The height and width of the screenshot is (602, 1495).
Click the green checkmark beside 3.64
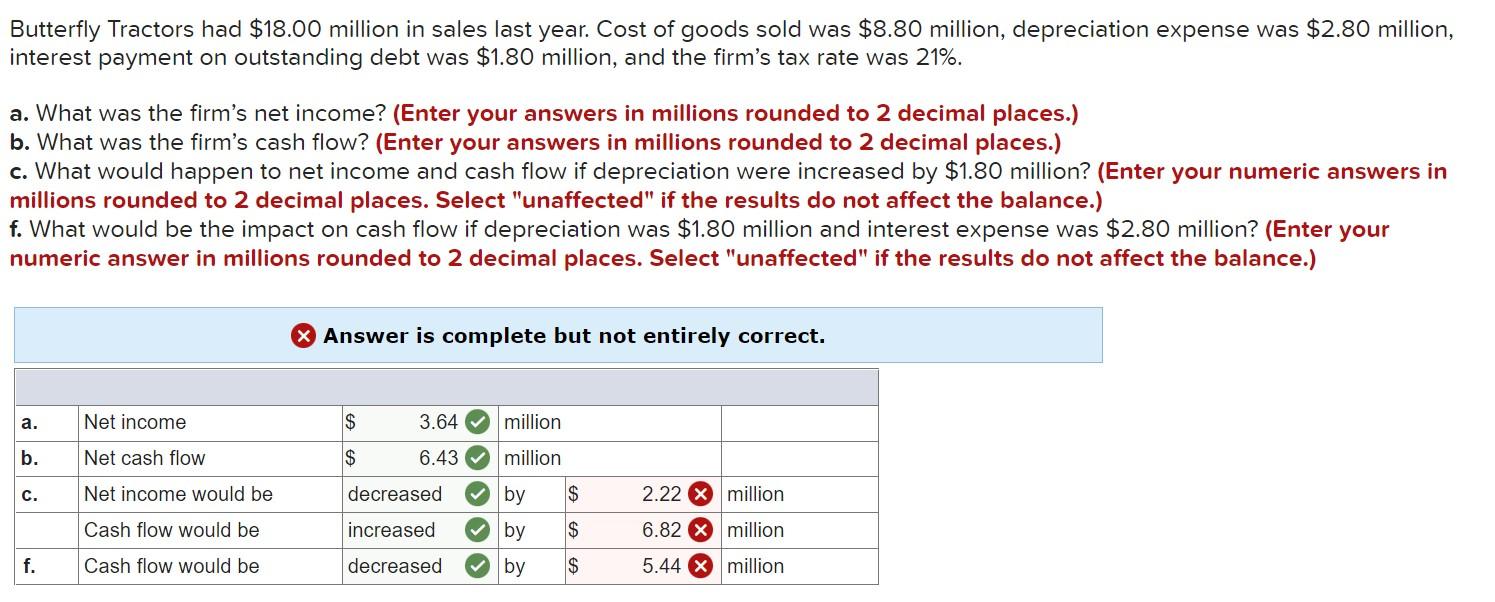475,422
